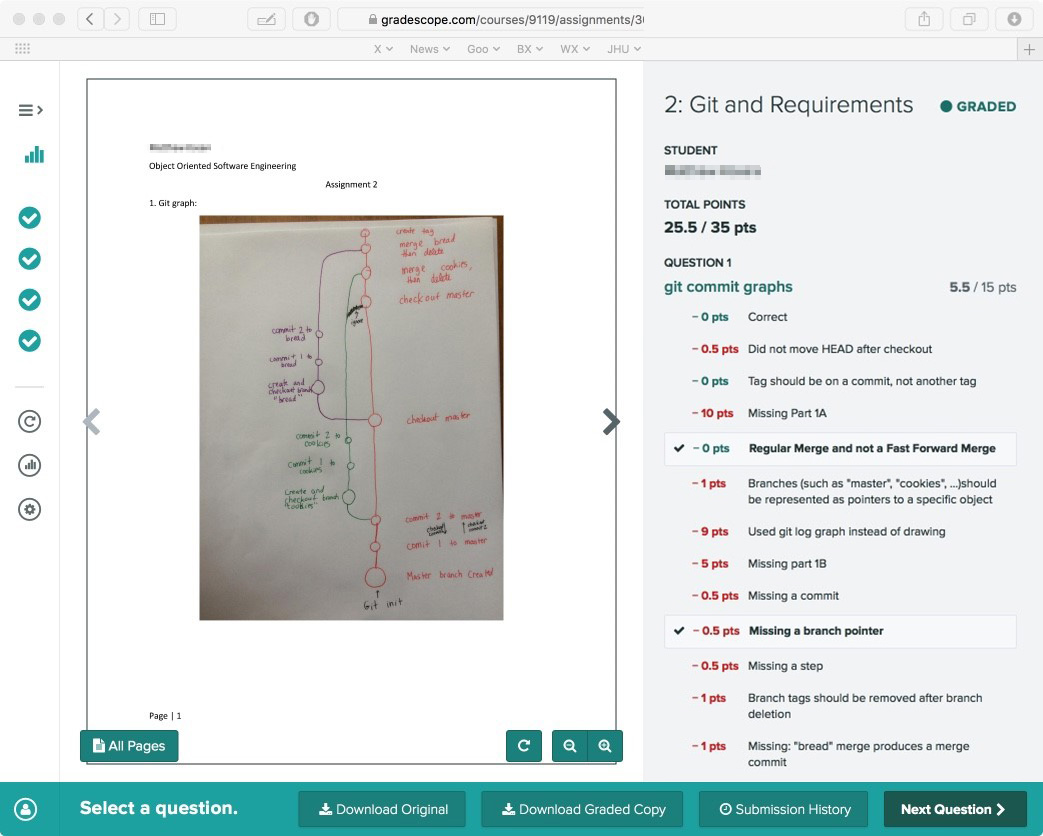Zoom out of the submission page
This screenshot has height=836, width=1043.
[x=570, y=746]
